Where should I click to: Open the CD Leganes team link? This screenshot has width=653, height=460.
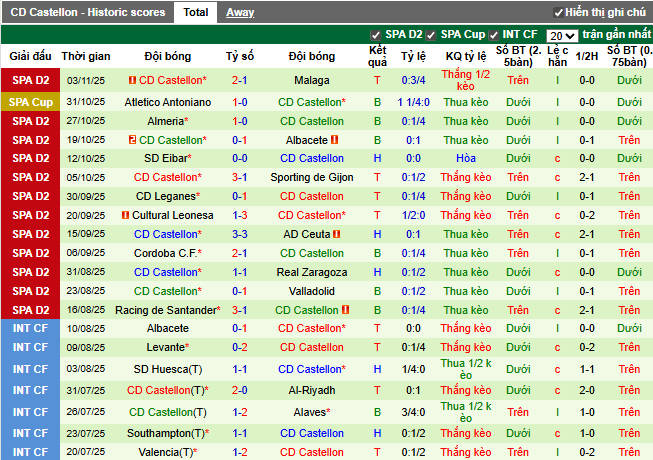165,196
